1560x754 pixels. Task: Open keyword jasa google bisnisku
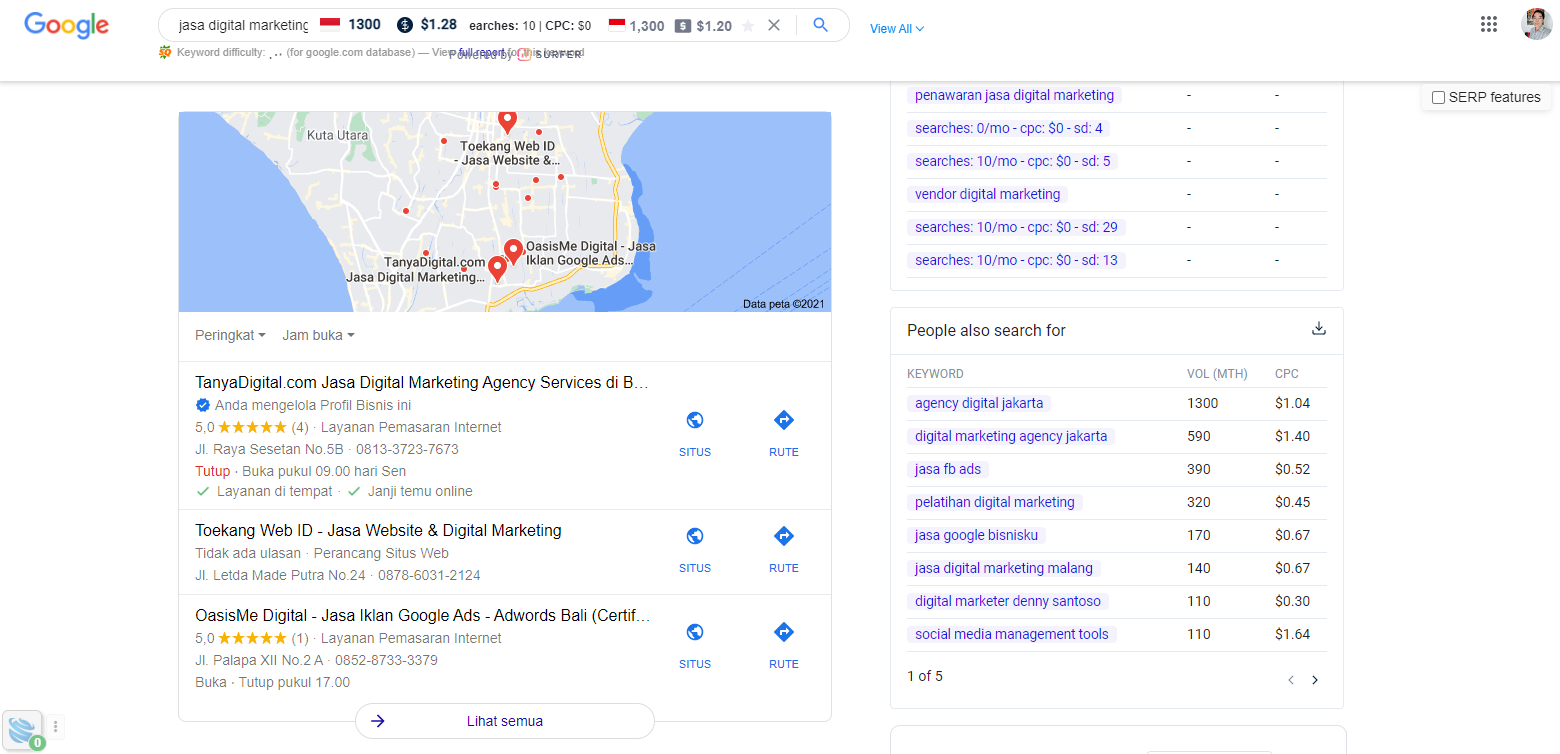tap(977, 535)
